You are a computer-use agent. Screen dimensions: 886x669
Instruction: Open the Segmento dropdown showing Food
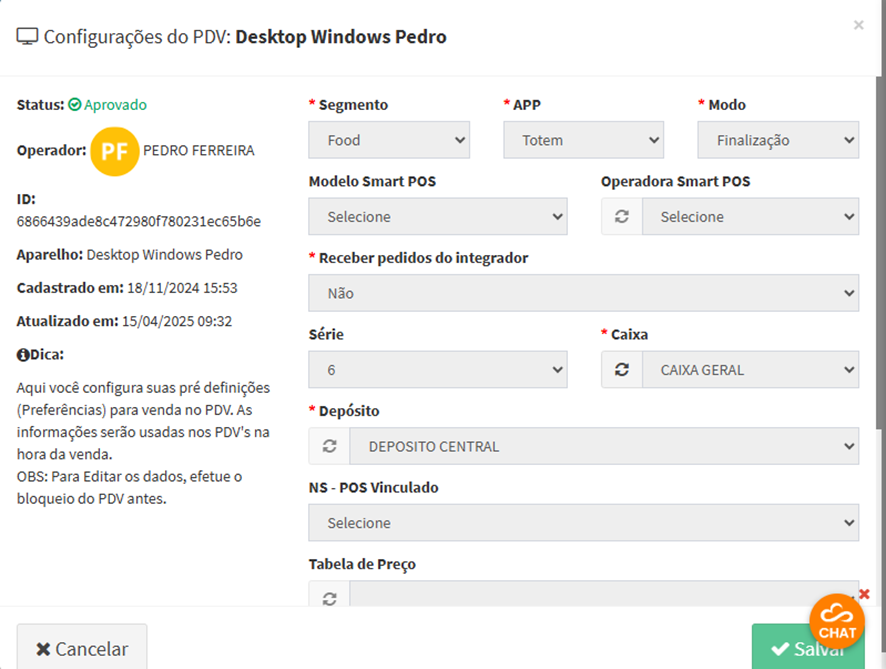(x=389, y=140)
